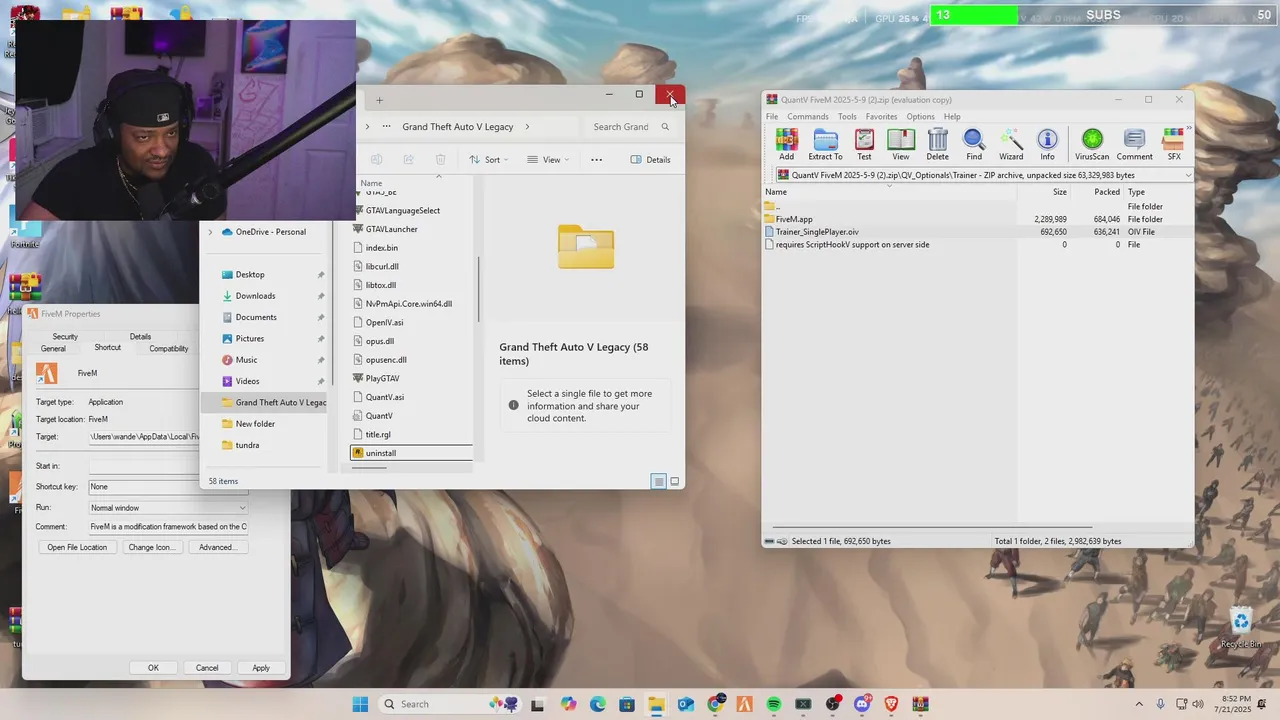Open the File menu in WinRAR
The width and height of the screenshot is (1280, 720).
click(x=772, y=117)
